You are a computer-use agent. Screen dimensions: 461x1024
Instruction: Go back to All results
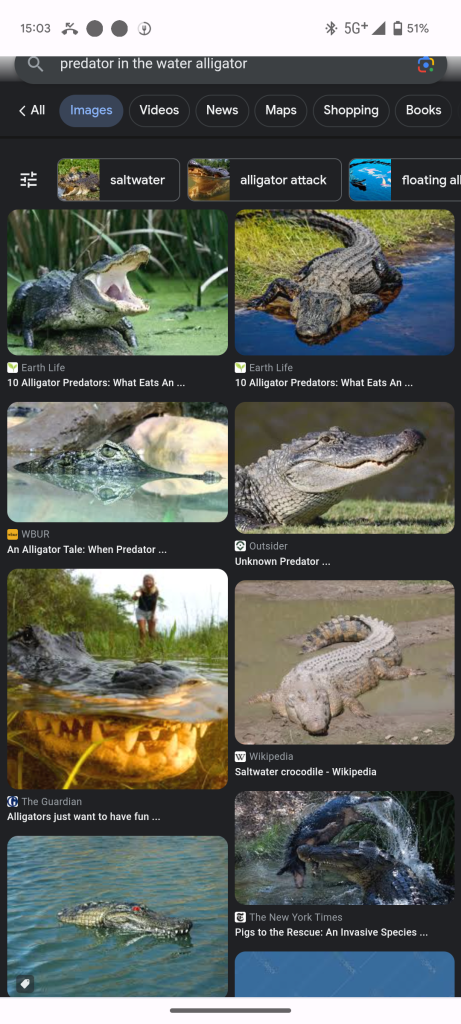click(x=31, y=110)
